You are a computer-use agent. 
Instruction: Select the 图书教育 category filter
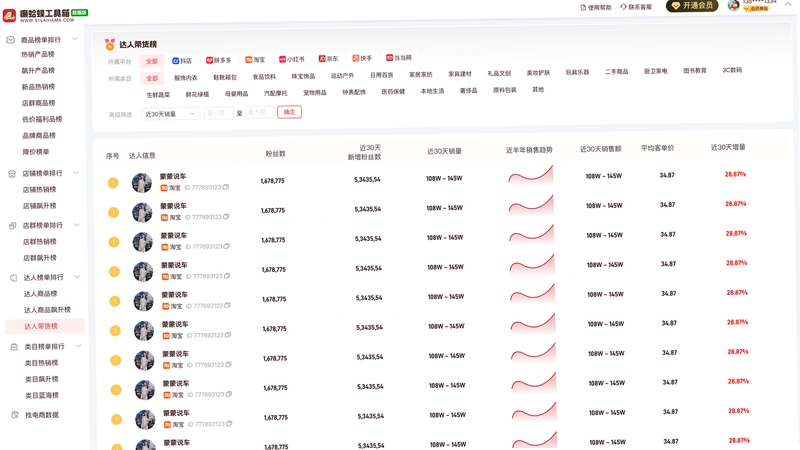click(694, 71)
